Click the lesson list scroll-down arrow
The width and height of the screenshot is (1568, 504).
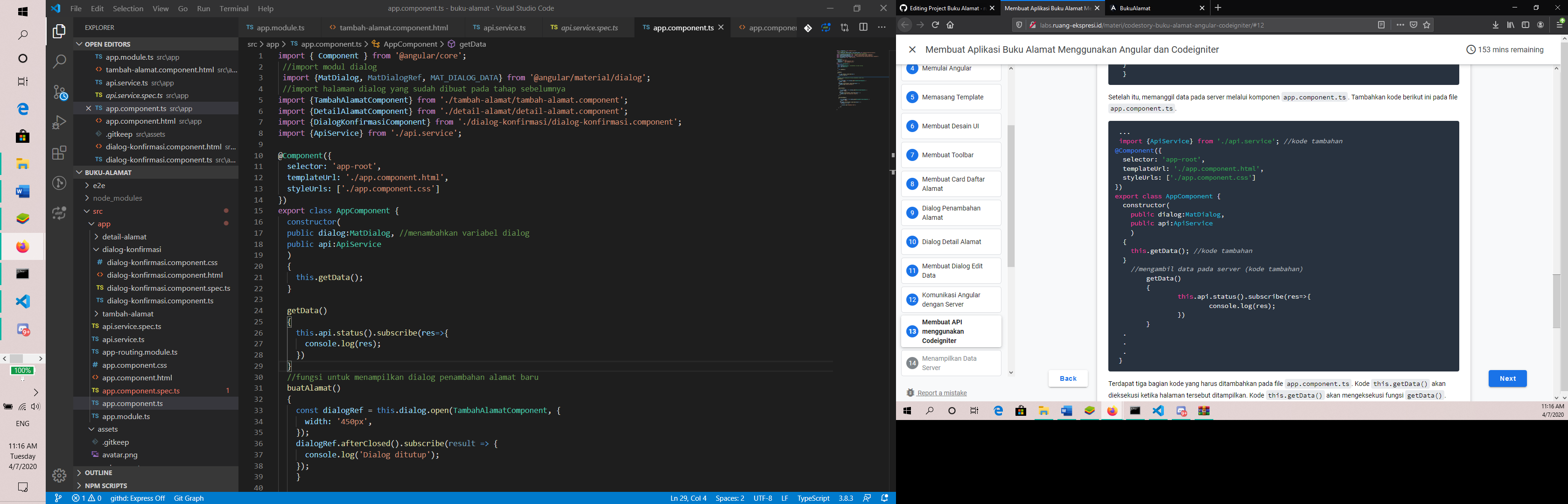1011,372
